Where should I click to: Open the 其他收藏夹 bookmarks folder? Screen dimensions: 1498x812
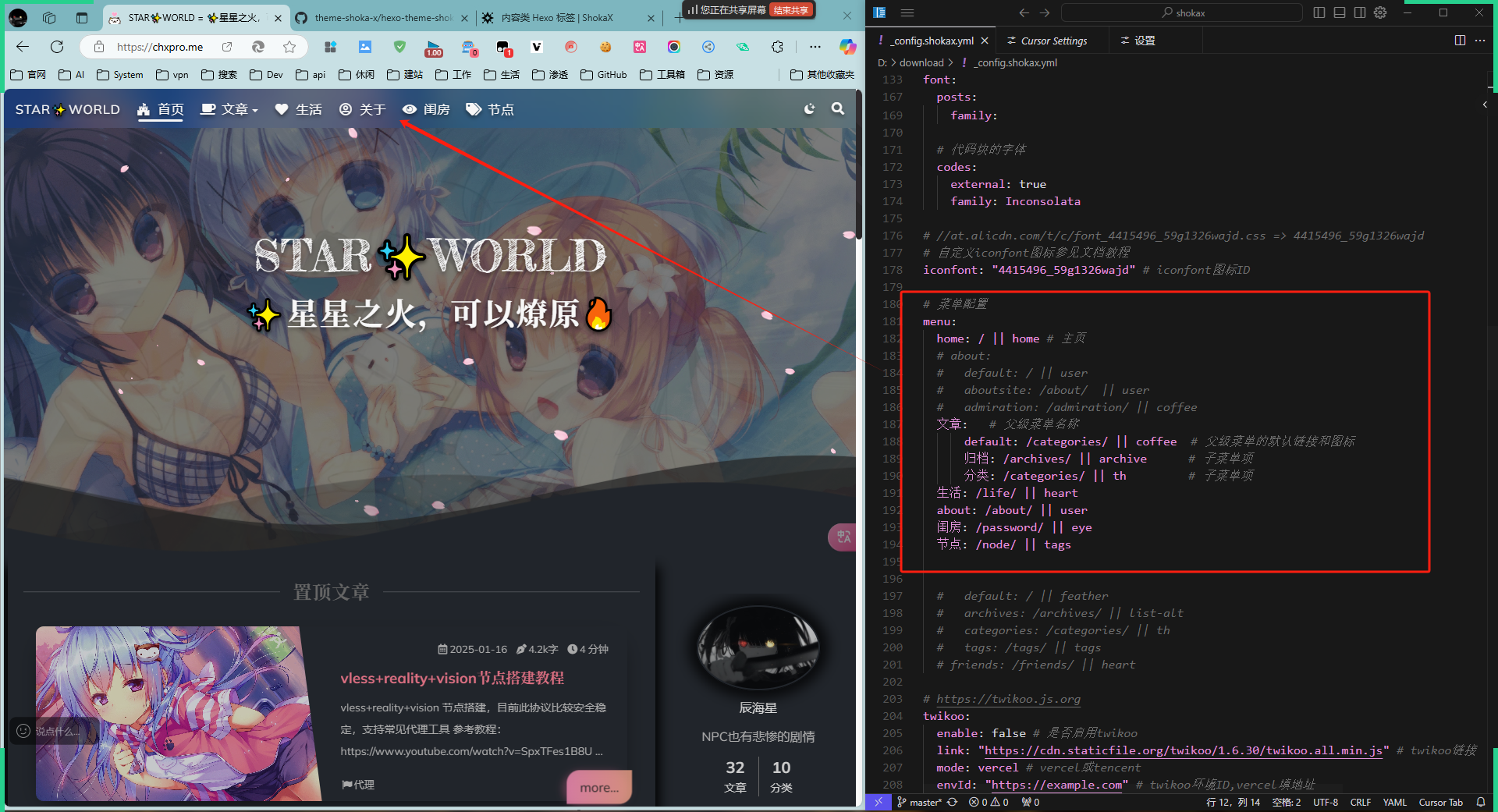[822, 75]
